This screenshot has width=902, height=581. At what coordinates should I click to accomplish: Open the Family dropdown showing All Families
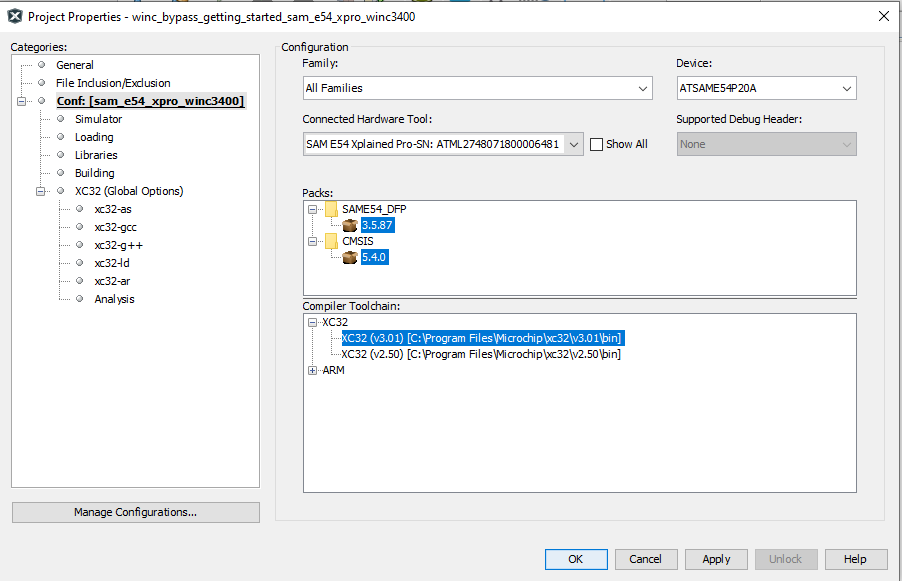[x=477, y=88]
